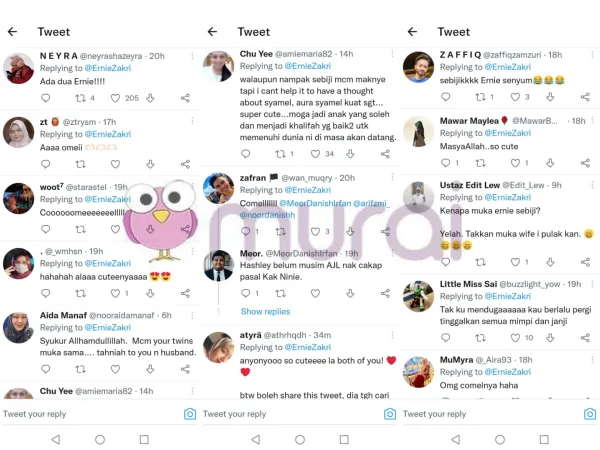This screenshot has width=600, height=450.
Task: Open @ErnieZakri link in Ustaz Edit Lew's reply
Action: click(508, 197)
